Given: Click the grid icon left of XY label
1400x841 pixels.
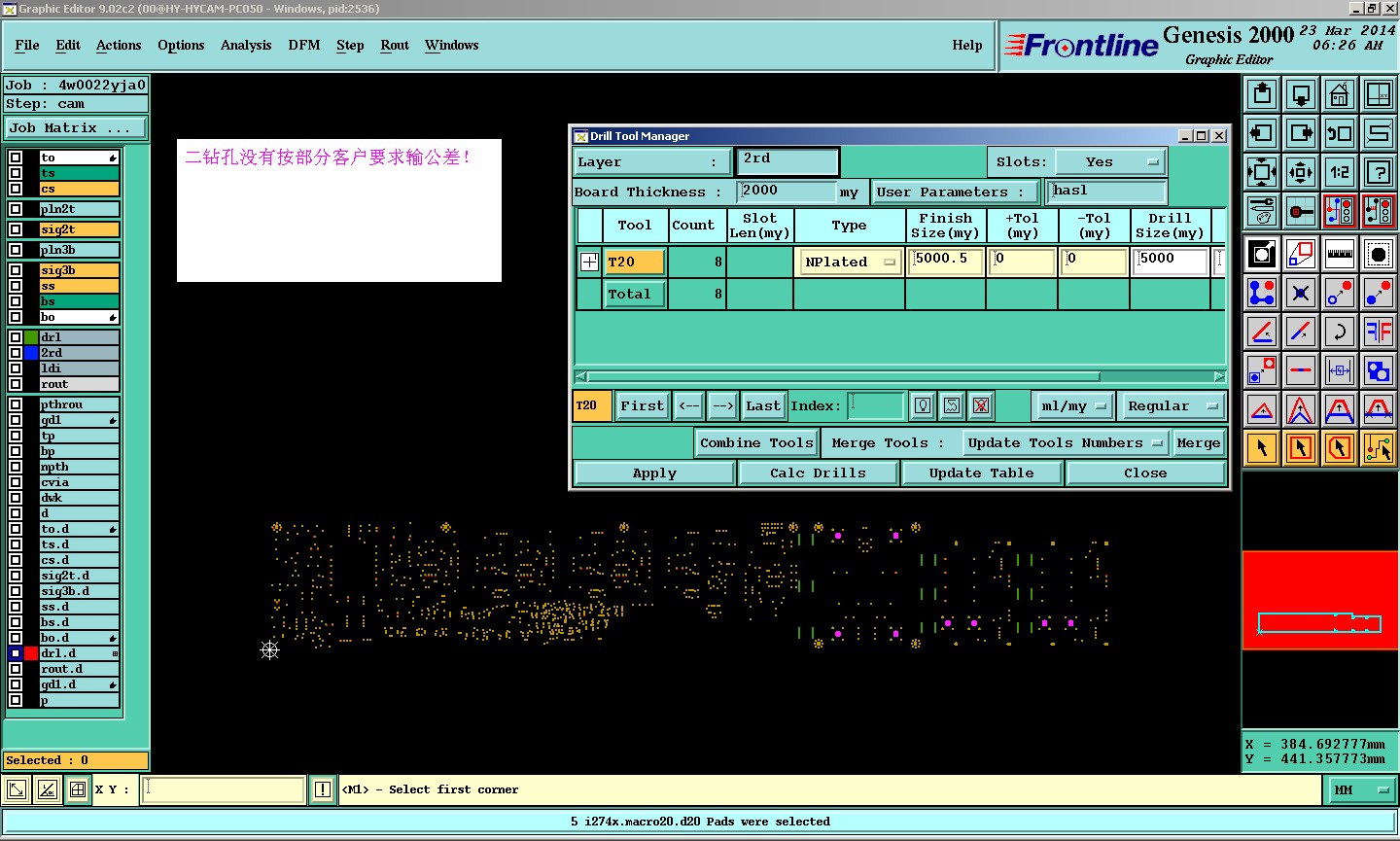Looking at the screenshot, I should pyautogui.click(x=78, y=789).
